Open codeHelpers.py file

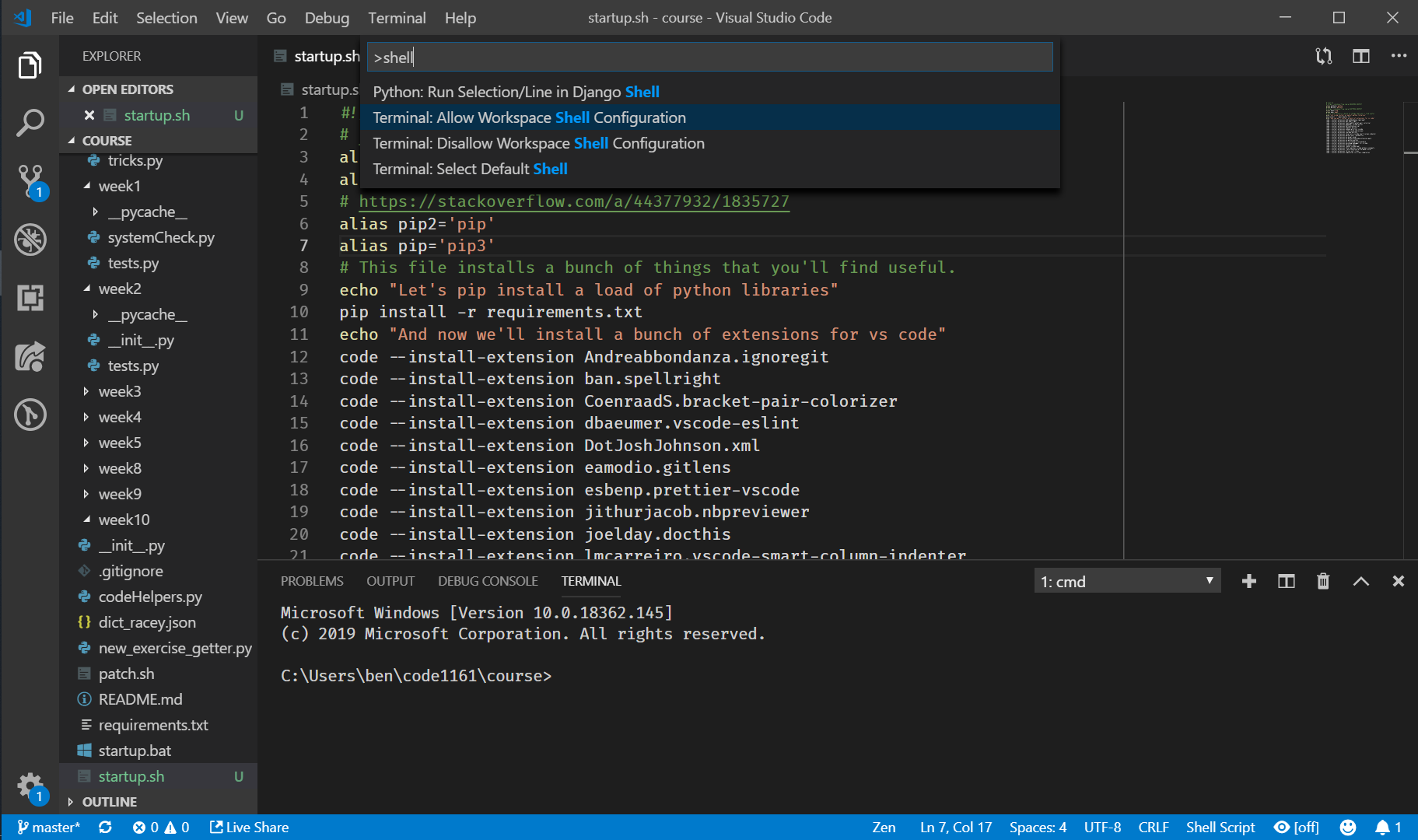click(150, 597)
